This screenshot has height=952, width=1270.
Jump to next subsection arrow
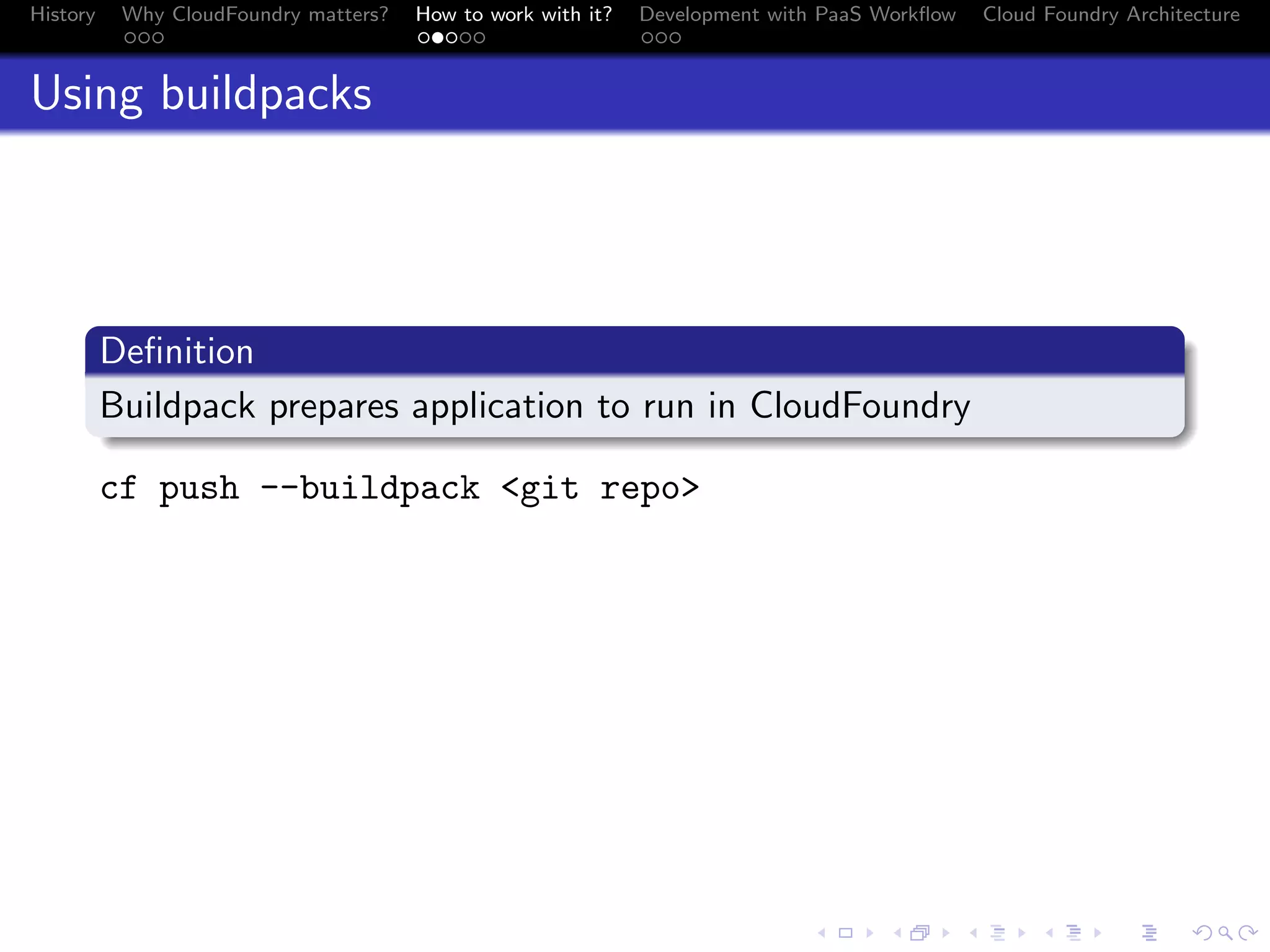click(x=1021, y=933)
